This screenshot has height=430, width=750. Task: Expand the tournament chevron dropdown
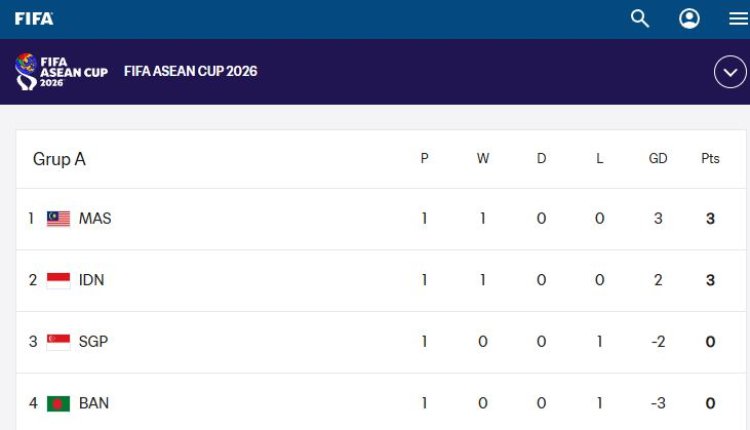click(x=730, y=72)
